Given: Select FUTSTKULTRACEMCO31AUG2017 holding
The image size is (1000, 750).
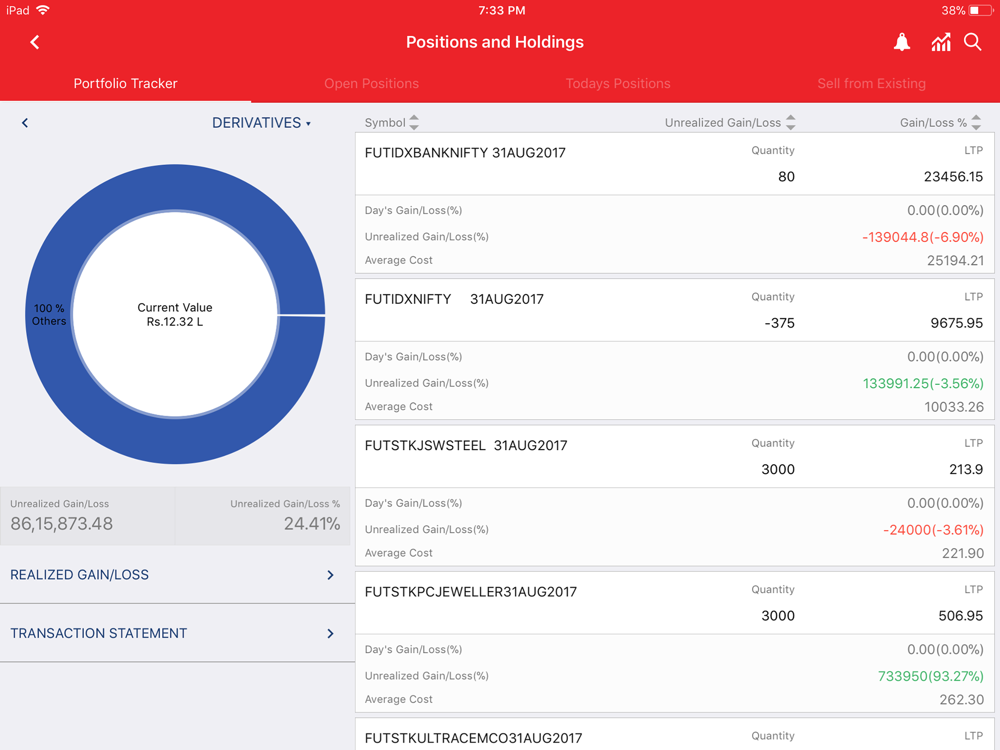Looking at the screenshot, I should click(674, 734).
